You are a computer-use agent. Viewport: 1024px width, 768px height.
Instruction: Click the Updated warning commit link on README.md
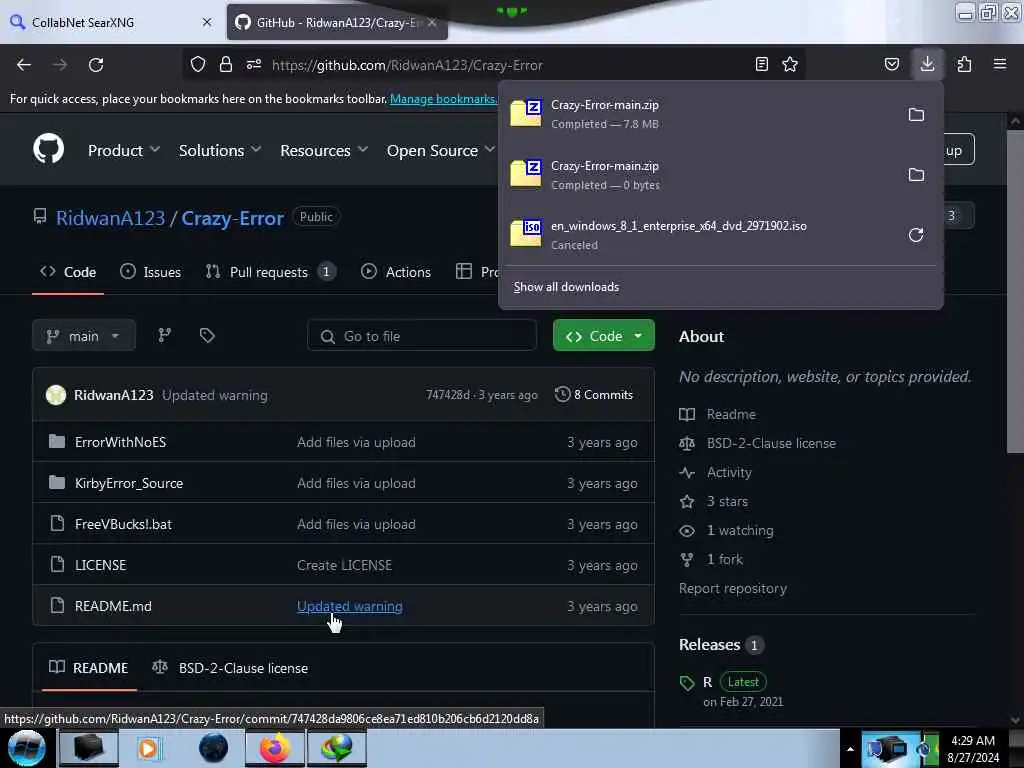349,606
